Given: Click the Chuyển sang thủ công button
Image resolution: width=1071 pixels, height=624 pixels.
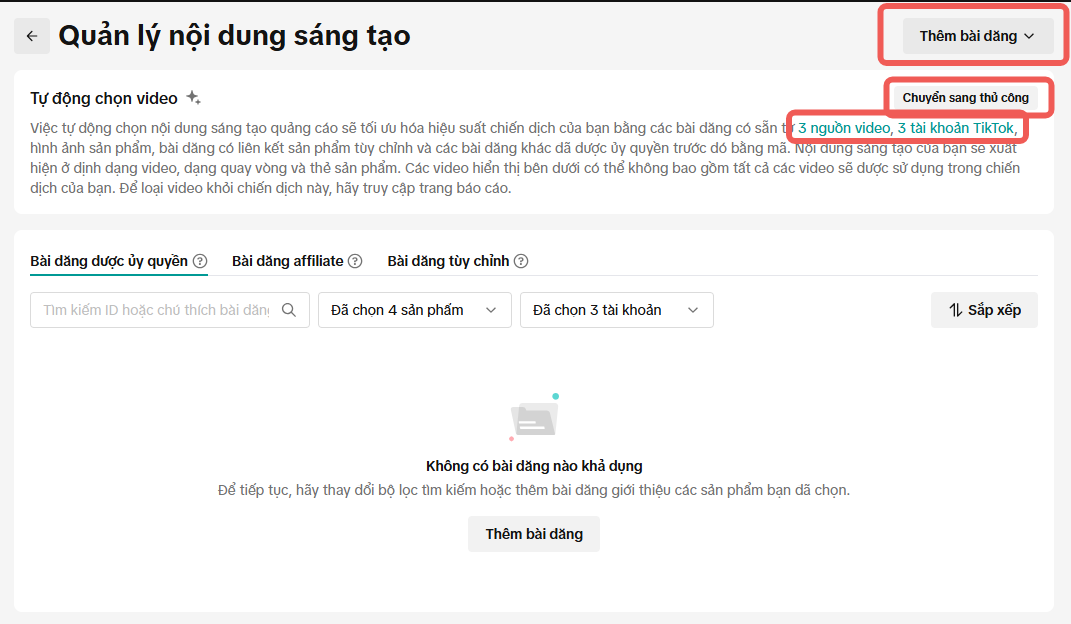Looking at the screenshot, I should 965,98.
